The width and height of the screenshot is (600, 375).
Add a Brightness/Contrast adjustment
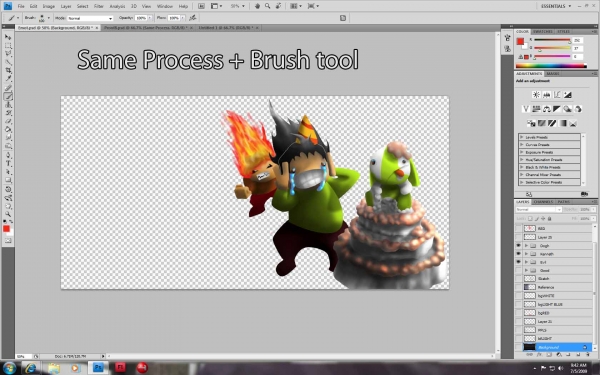(x=536, y=95)
